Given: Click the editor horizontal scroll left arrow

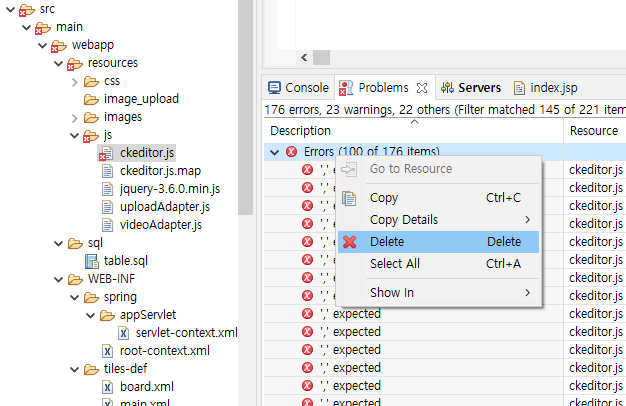Looking at the screenshot, I should tap(304, 57).
